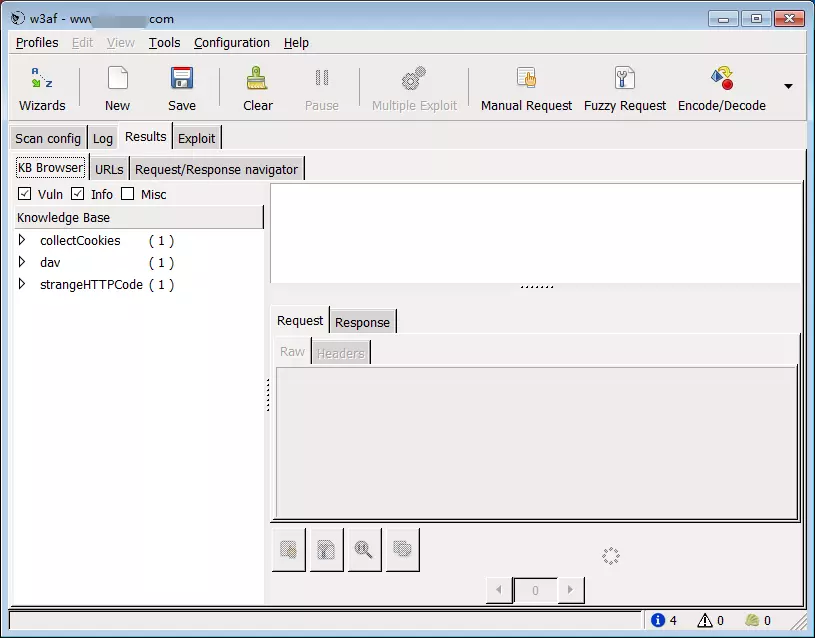Screen dimensions: 815x638
Task: Click the warning triangle status icon
Action: tap(705, 620)
